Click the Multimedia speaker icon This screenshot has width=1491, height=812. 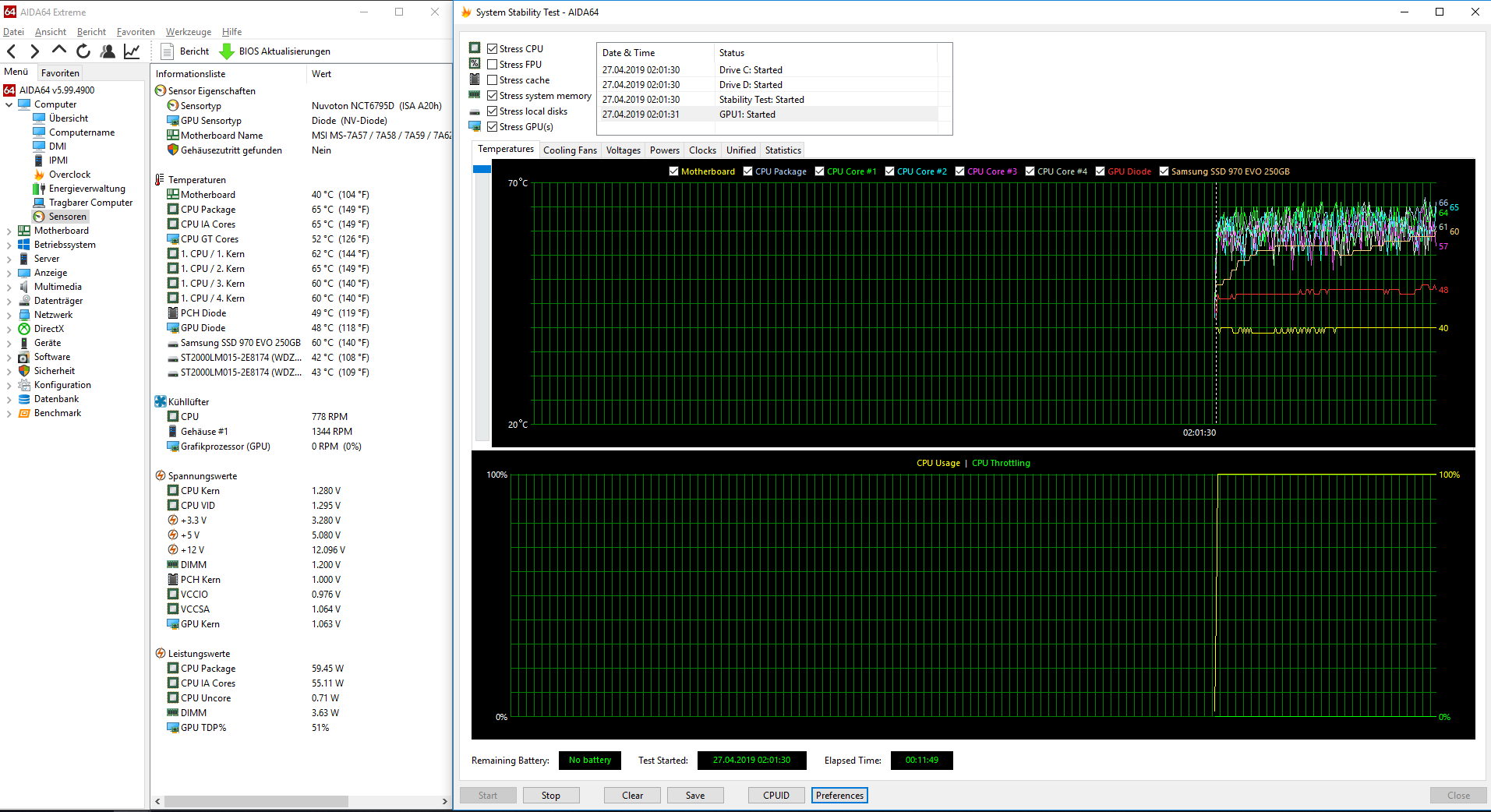[24, 287]
